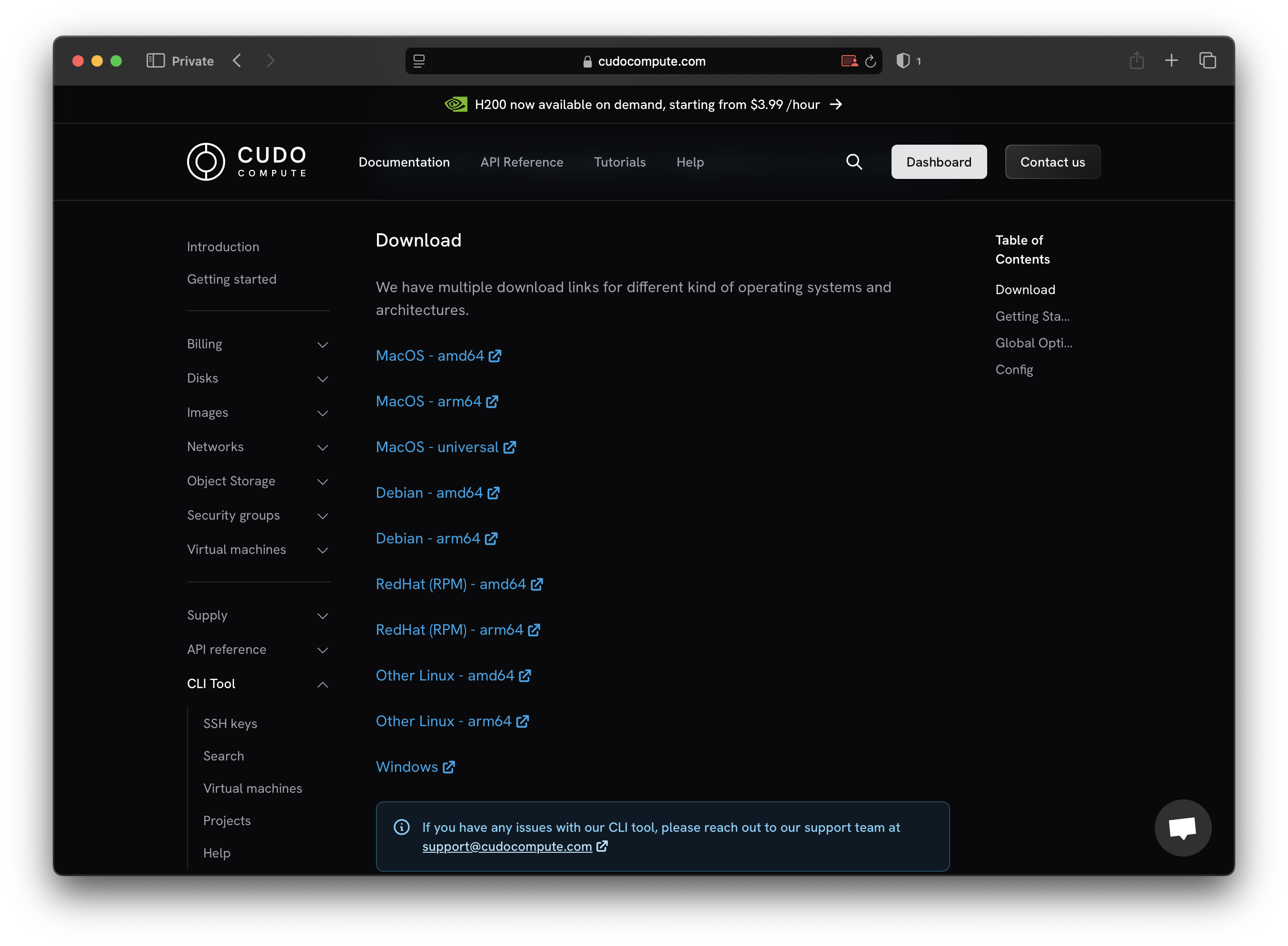Click the external-link icon next to Windows
This screenshot has width=1288, height=946.
click(449, 767)
